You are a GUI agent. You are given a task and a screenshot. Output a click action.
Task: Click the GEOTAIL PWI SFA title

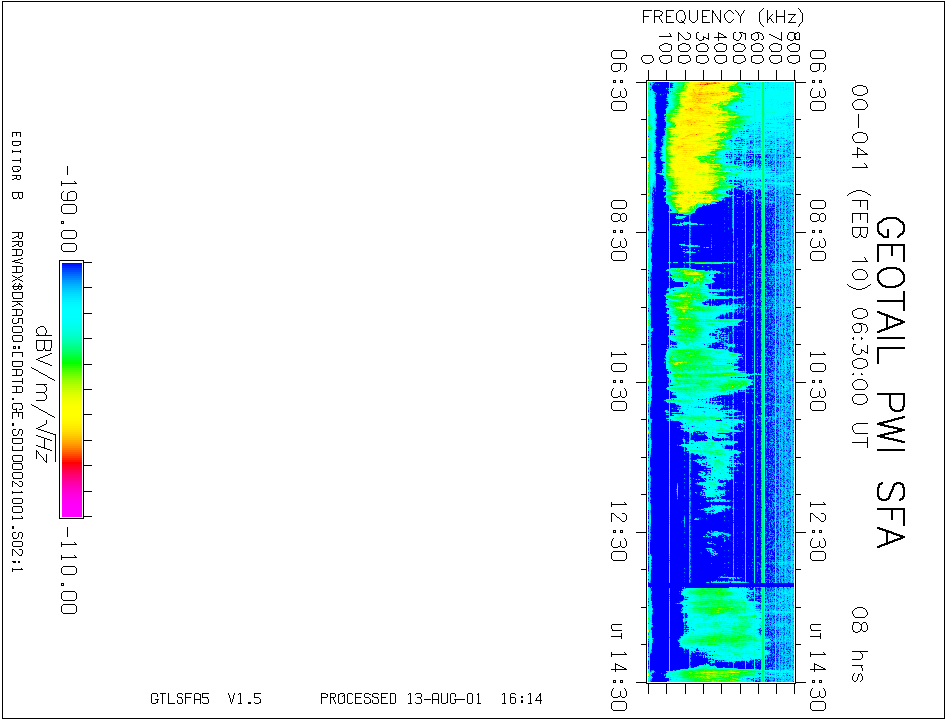point(890,381)
